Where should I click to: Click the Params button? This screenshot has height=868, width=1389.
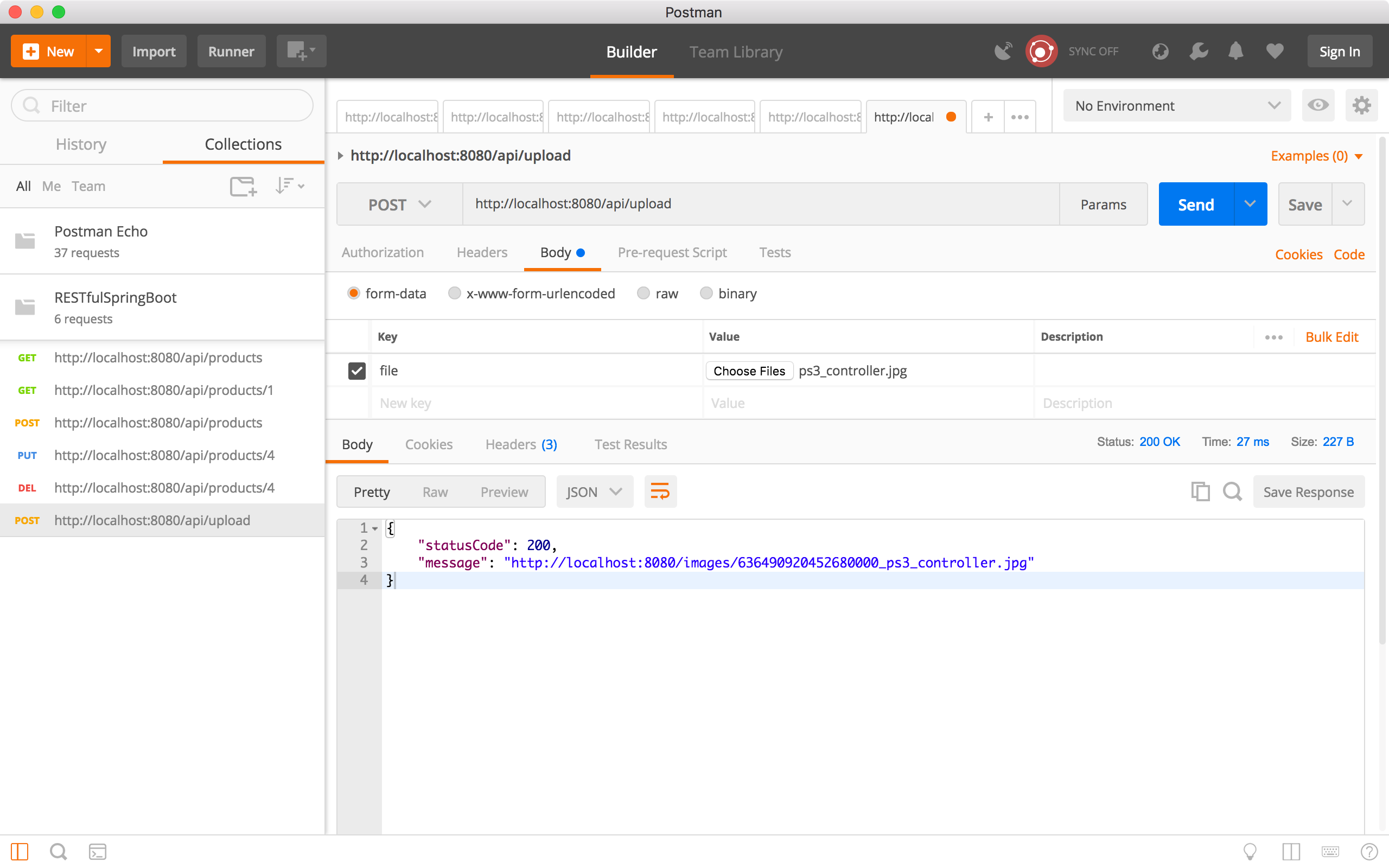(x=1103, y=205)
